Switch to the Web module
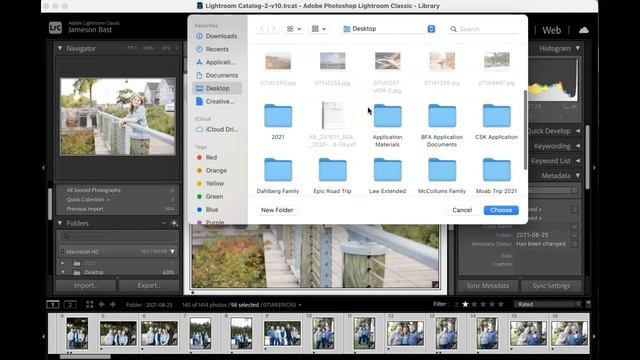 [551, 30]
